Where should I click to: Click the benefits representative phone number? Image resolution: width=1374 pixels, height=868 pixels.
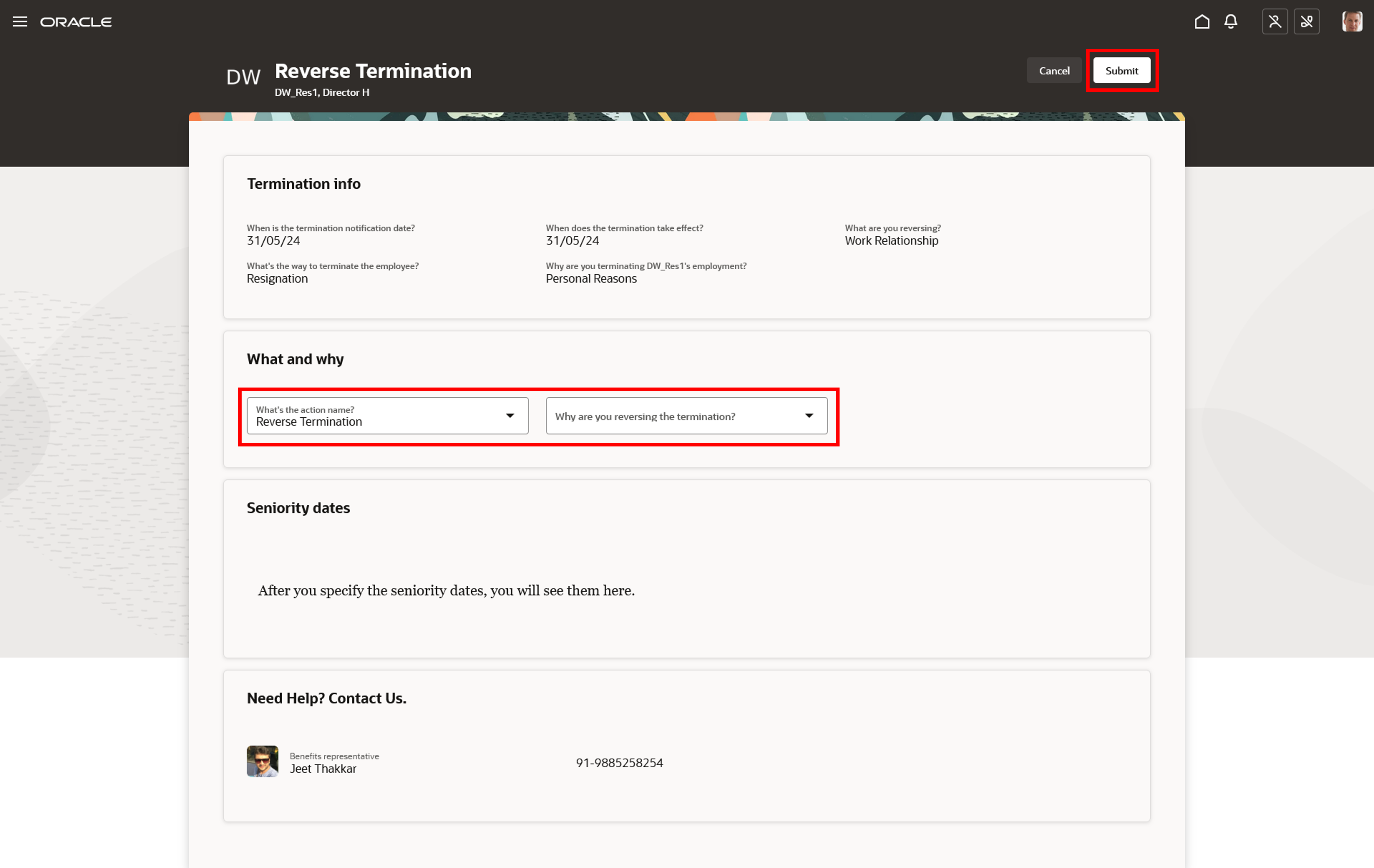point(619,763)
